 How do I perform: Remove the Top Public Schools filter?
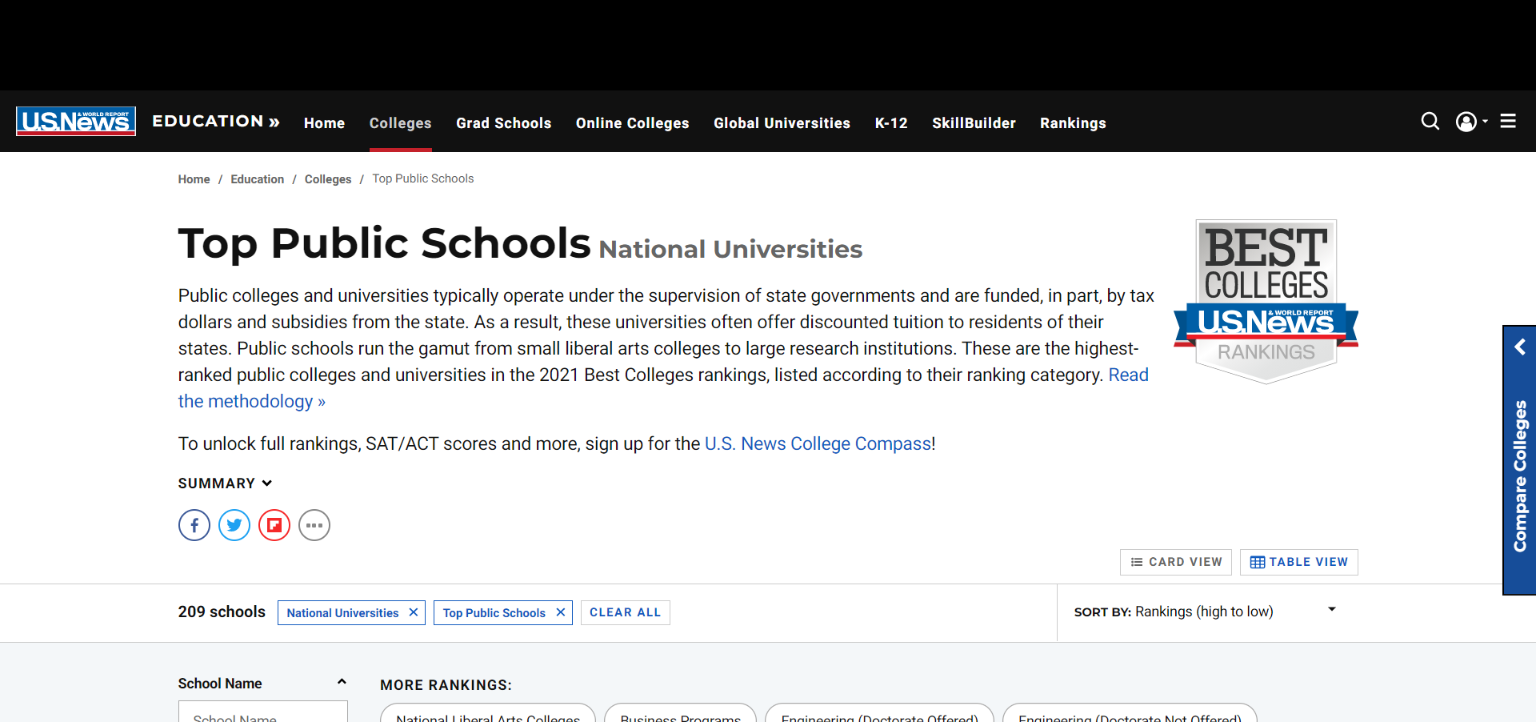click(560, 612)
